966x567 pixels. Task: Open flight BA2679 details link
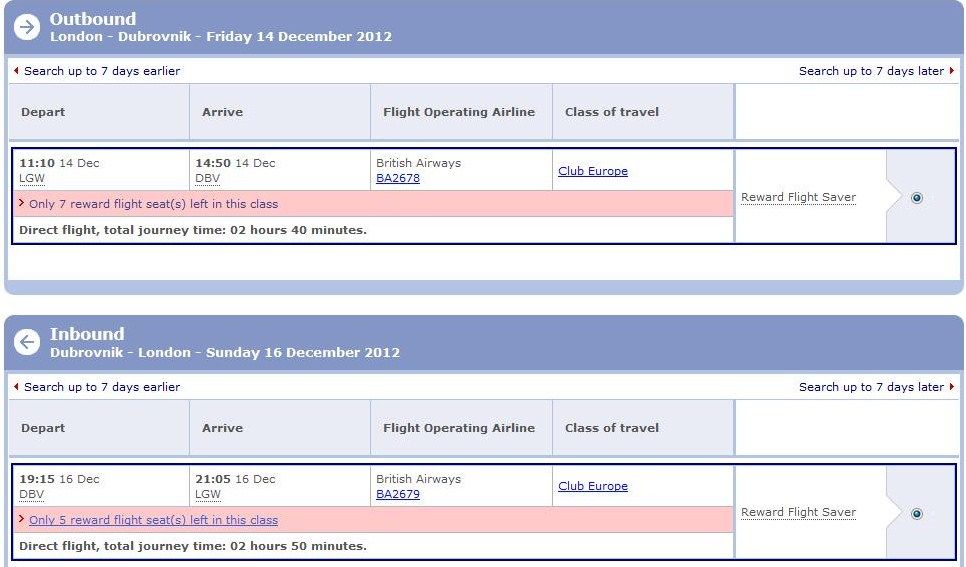pyautogui.click(x=398, y=494)
